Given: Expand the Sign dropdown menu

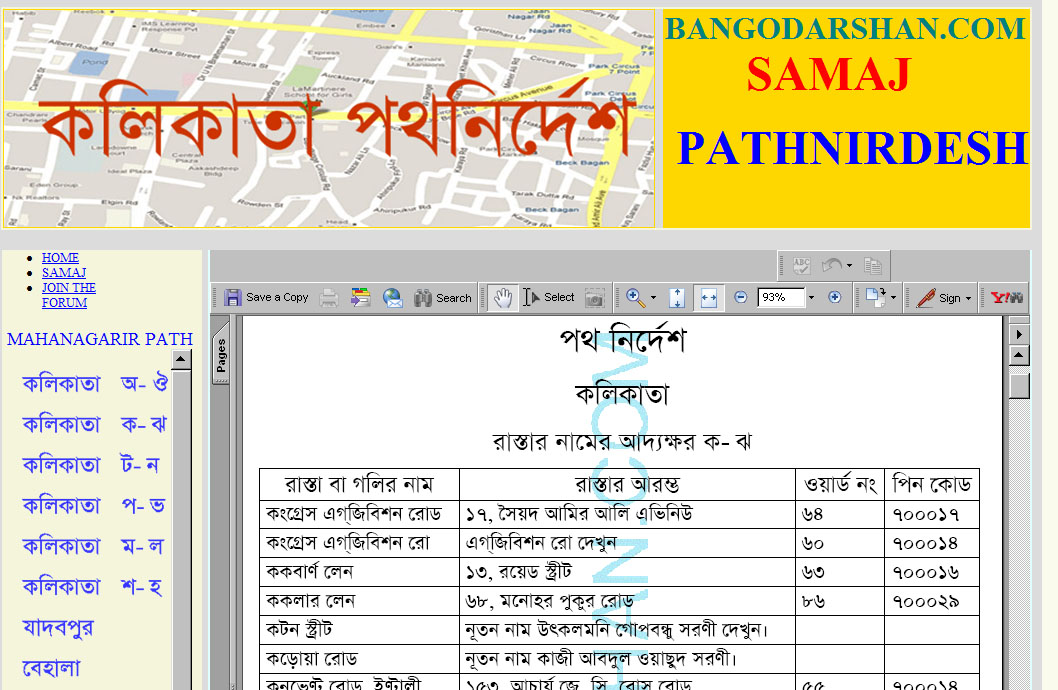Looking at the screenshot, I should click(x=968, y=298).
